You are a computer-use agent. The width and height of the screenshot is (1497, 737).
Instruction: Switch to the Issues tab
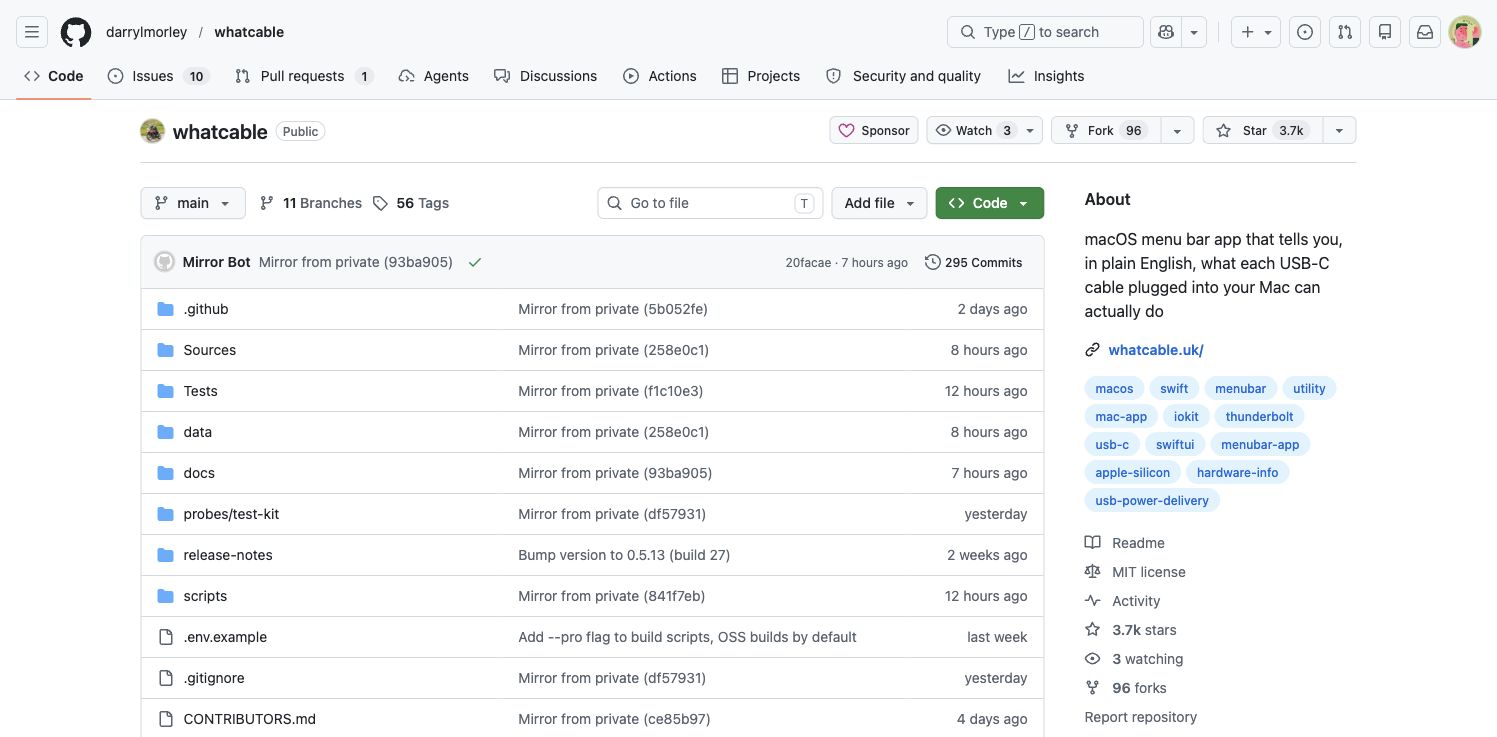tap(157, 76)
